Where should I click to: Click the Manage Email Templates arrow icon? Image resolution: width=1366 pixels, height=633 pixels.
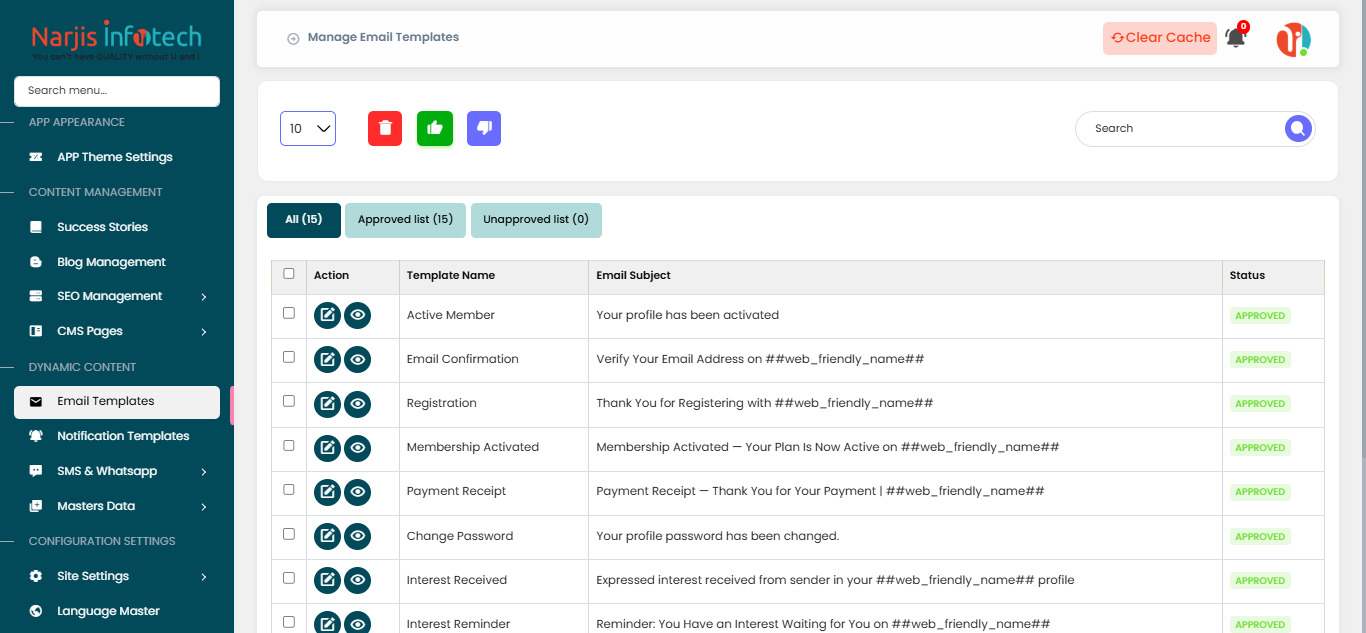point(293,38)
